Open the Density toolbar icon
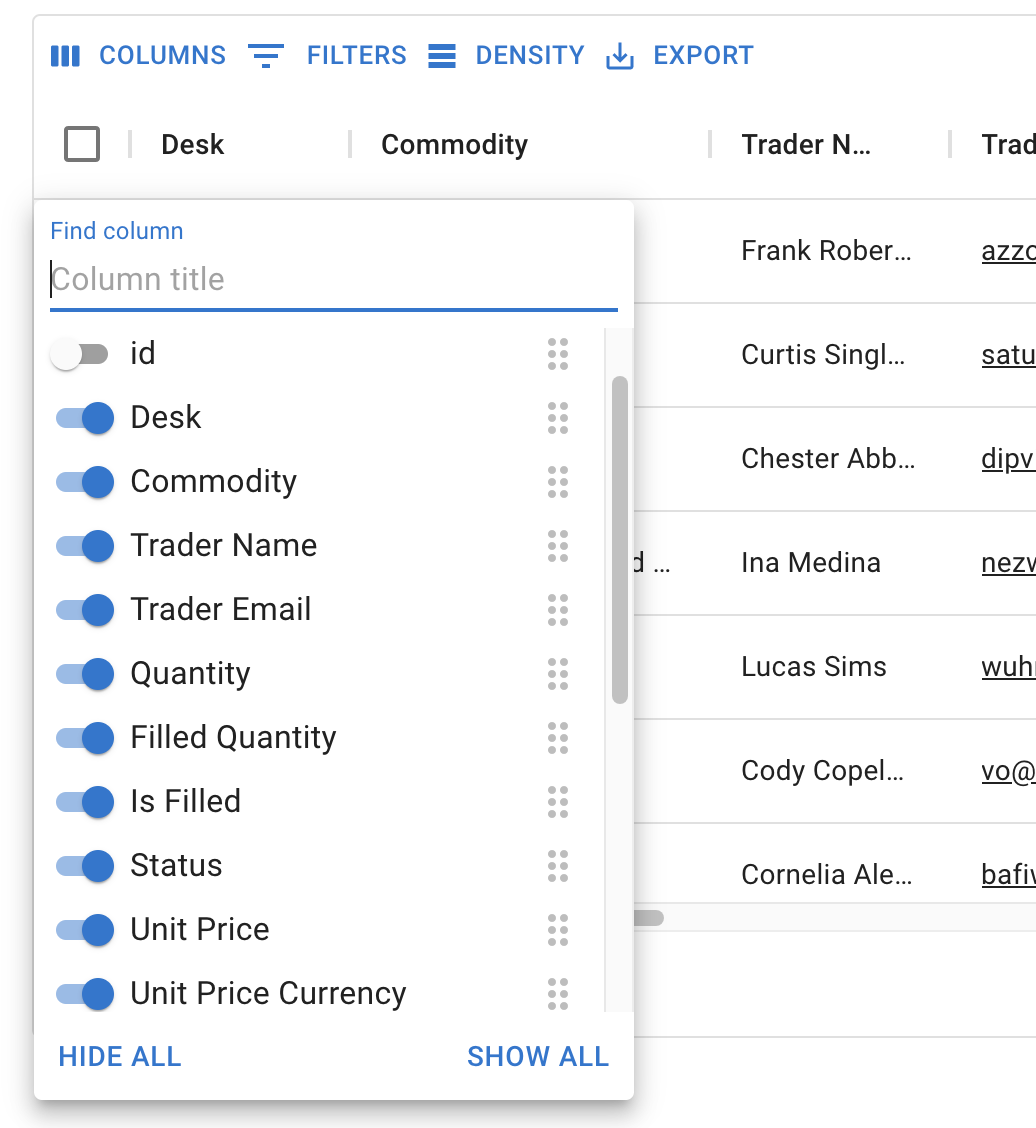Viewport: 1036px width, 1128px height. [442, 56]
